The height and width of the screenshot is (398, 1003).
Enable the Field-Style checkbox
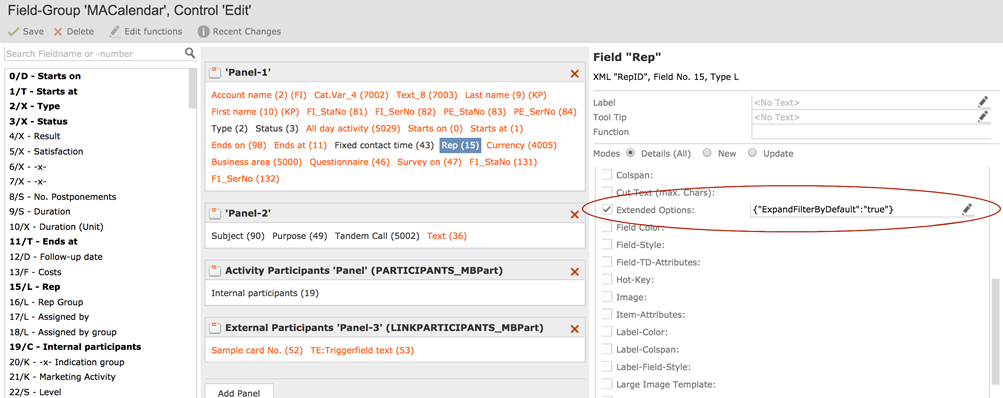click(x=606, y=244)
